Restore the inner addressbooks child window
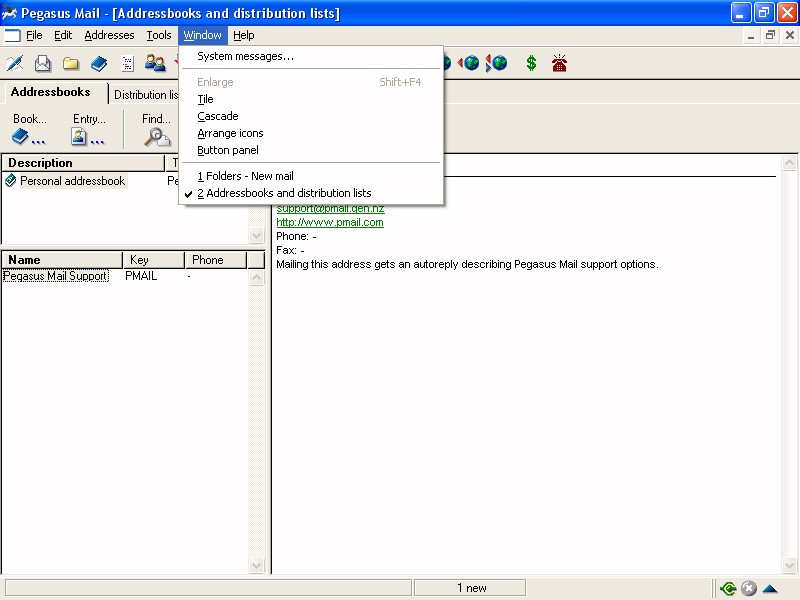 pyautogui.click(x=770, y=35)
